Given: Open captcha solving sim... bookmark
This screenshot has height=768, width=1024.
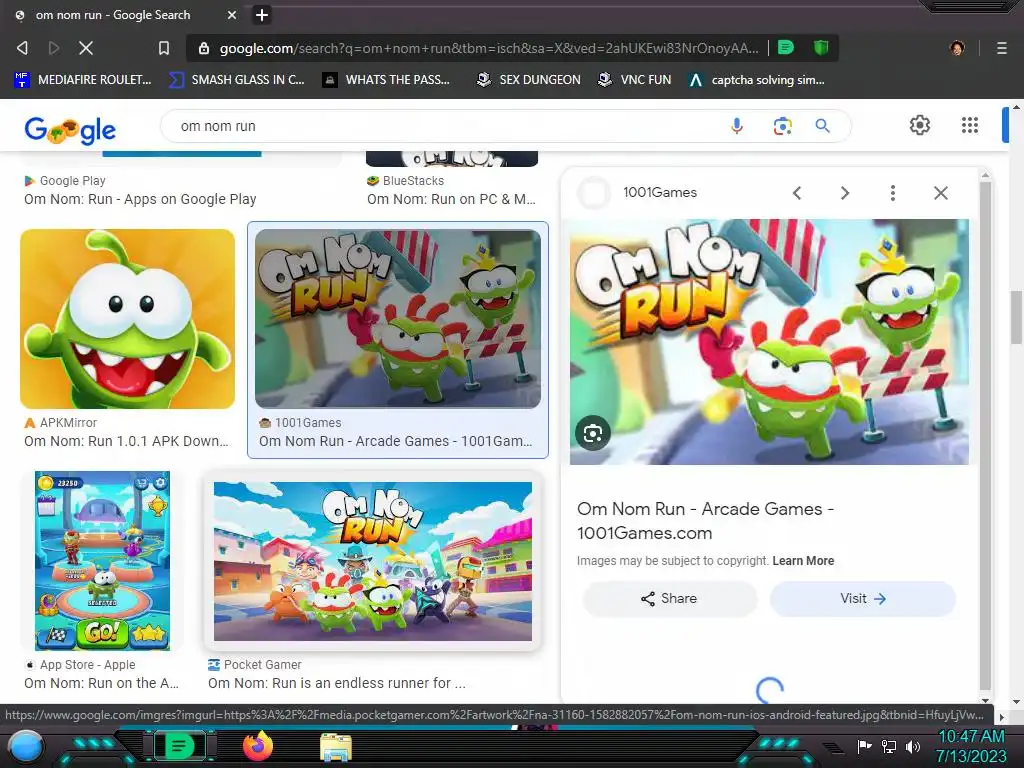Looking at the screenshot, I should [757, 80].
